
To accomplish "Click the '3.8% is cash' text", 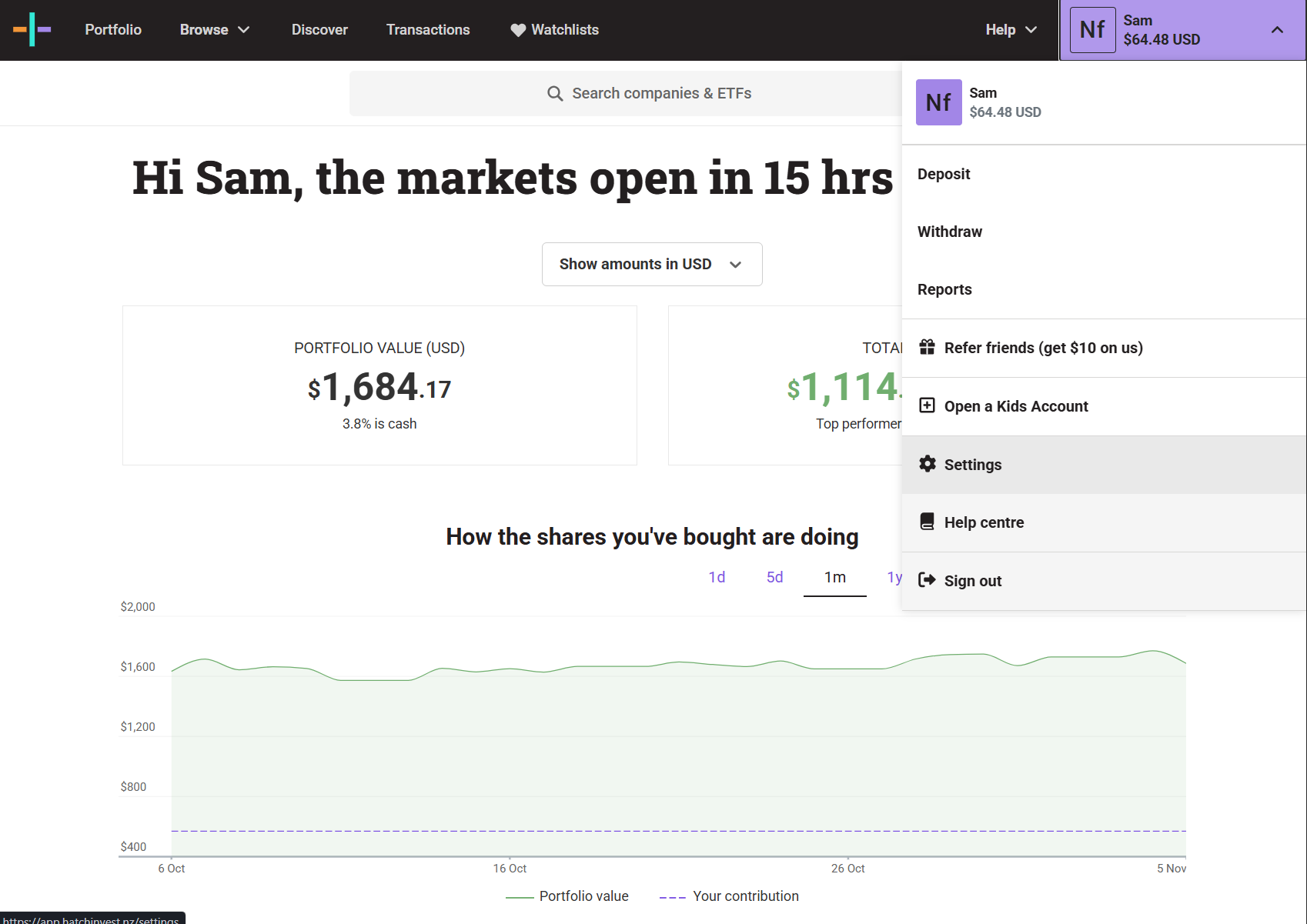I will [x=379, y=424].
